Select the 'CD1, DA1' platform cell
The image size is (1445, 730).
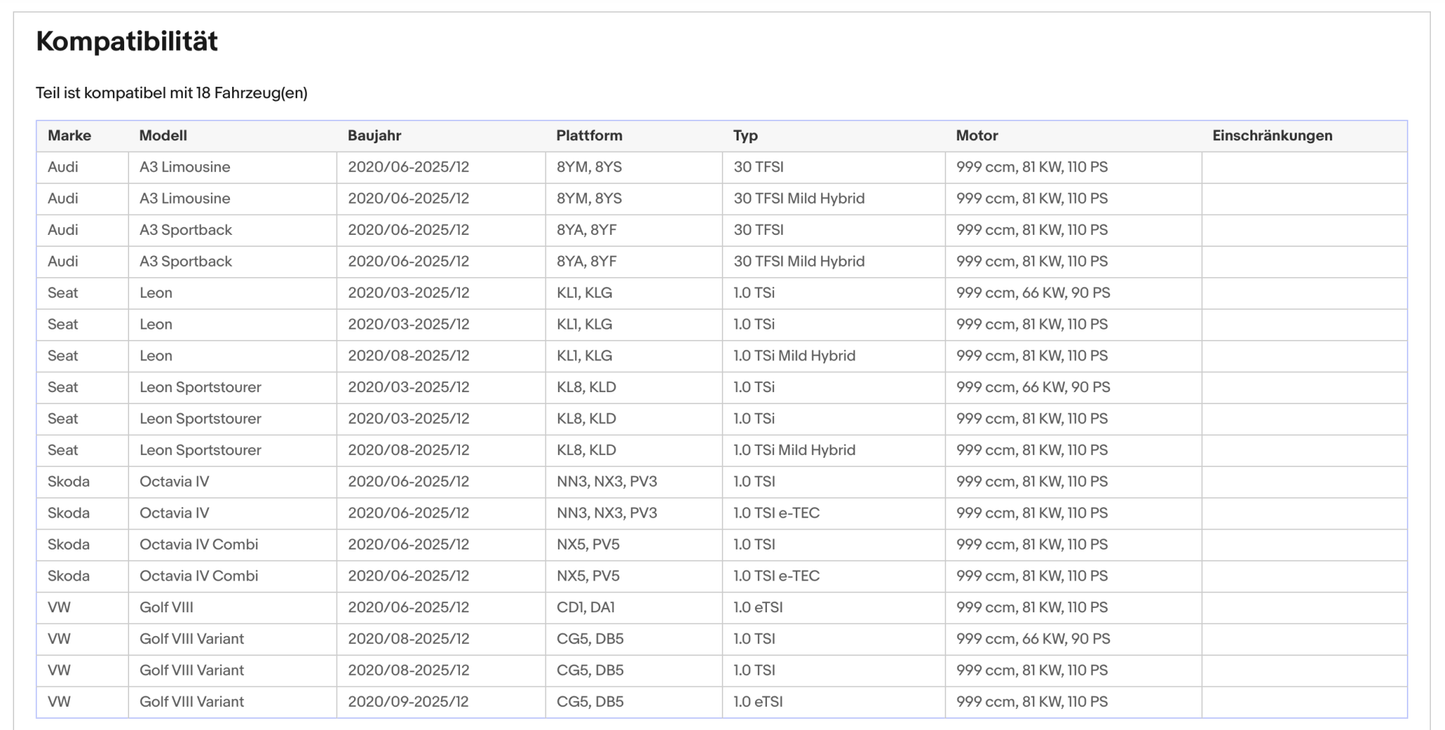pos(585,607)
